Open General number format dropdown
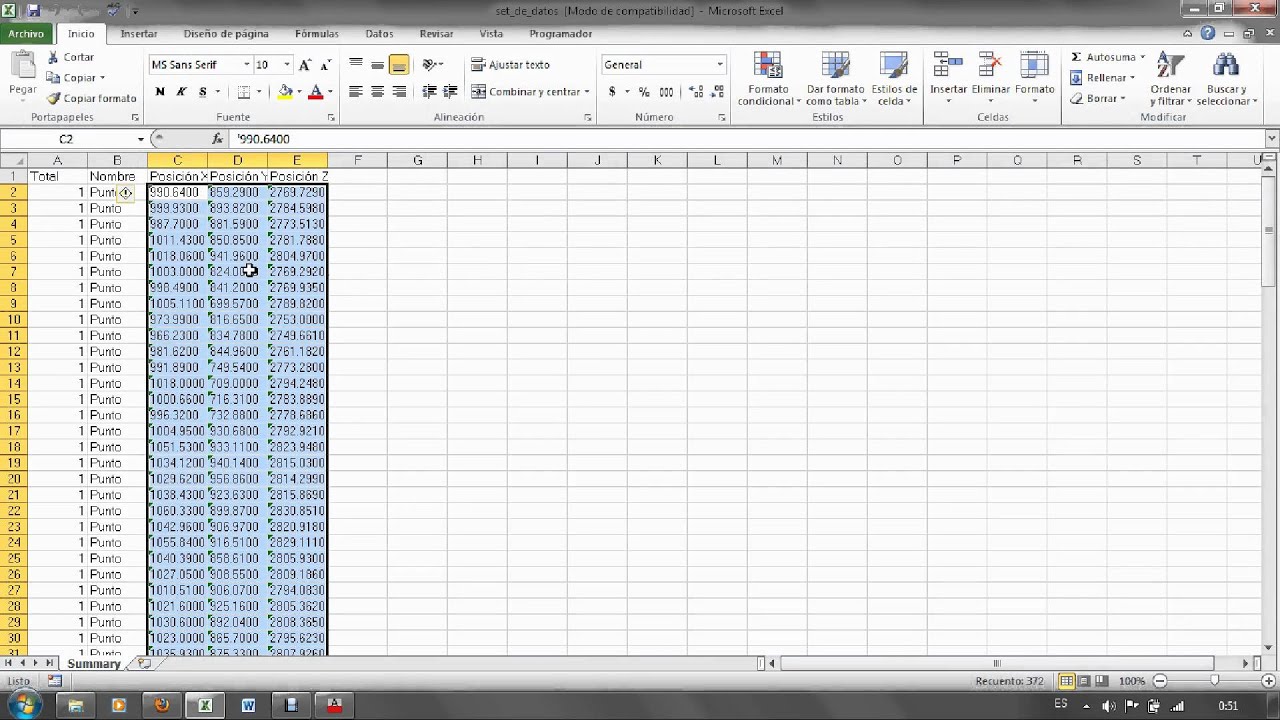The width and height of the screenshot is (1280, 720). point(719,65)
